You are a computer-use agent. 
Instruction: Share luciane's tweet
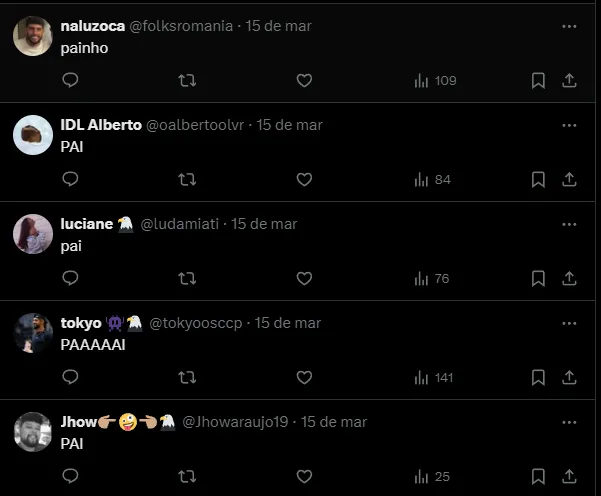(569, 278)
